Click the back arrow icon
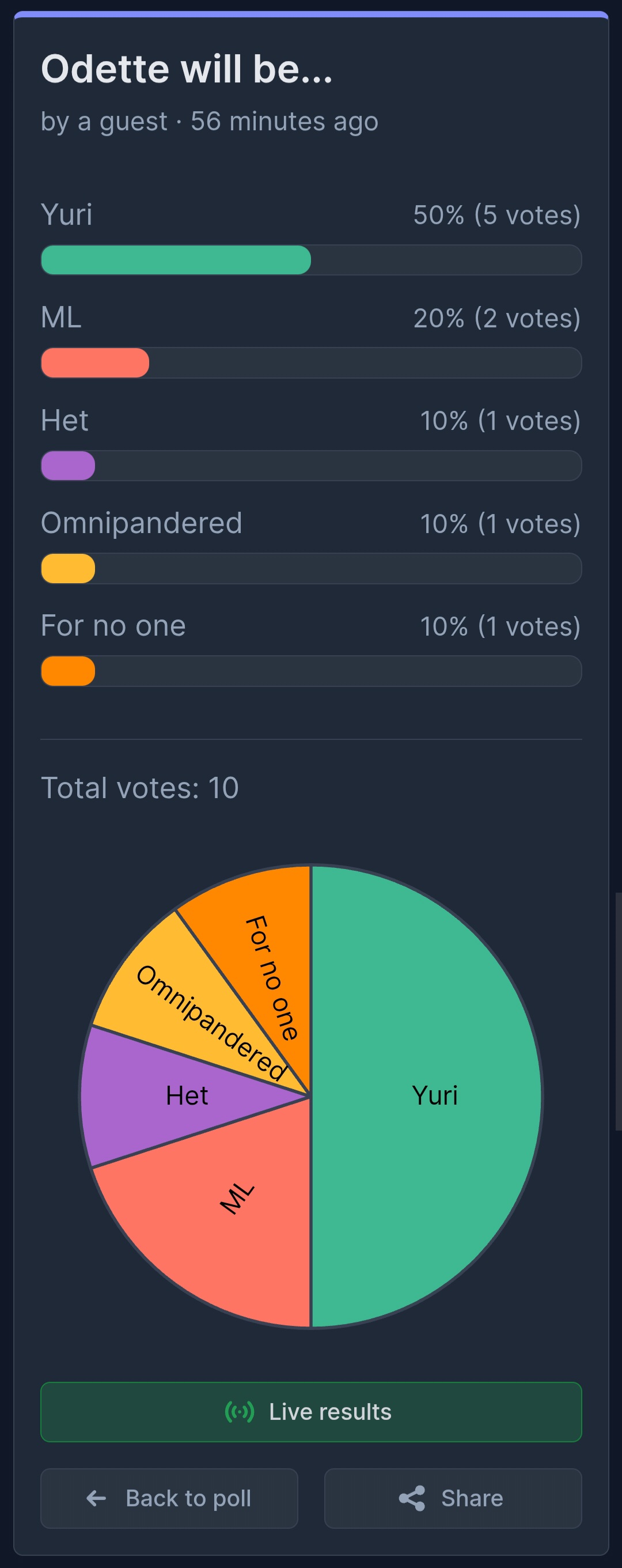The width and height of the screenshot is (622, 1568). [96, 1498]
